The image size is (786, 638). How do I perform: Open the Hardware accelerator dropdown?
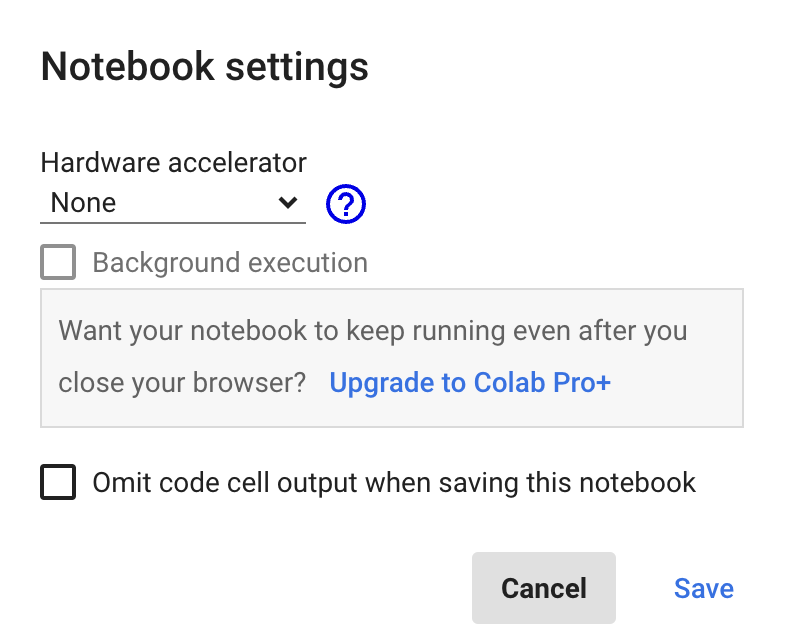[172, 203]
